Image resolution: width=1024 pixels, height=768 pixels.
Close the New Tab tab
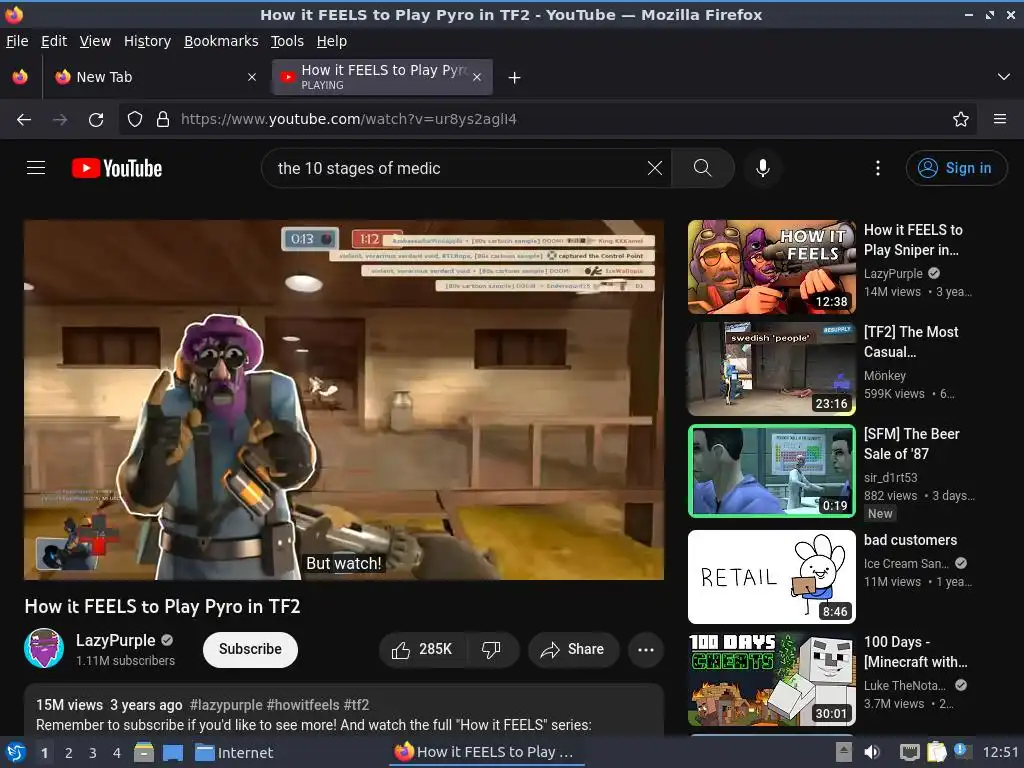point(251,77)
